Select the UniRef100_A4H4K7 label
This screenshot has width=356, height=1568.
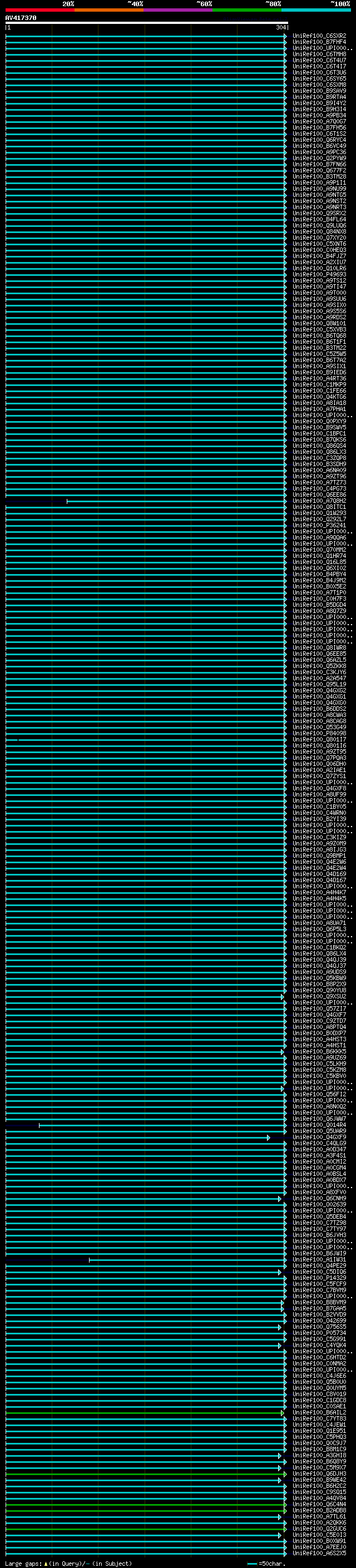[x=319, y=892]
